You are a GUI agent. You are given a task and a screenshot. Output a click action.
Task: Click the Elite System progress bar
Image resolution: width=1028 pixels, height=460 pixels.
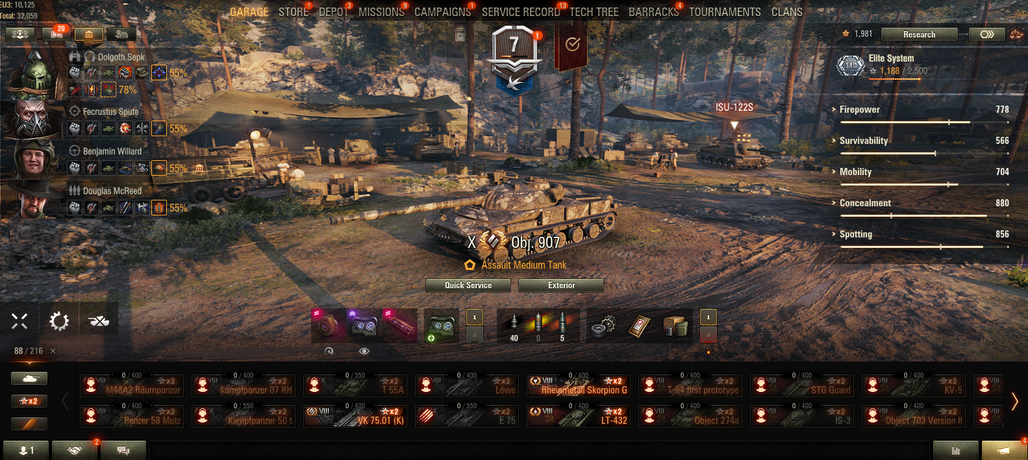895,79
